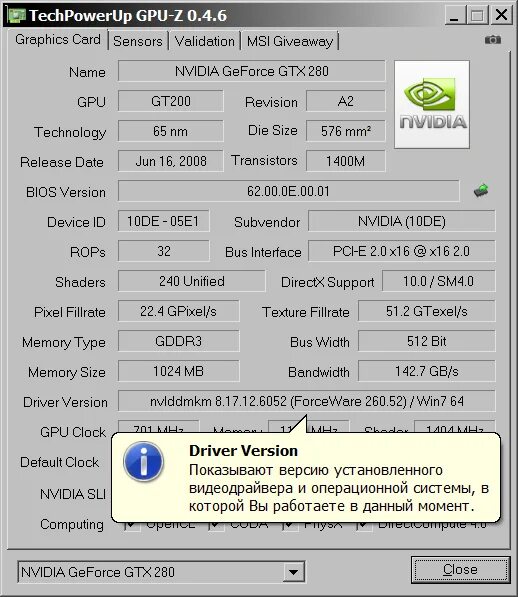Click the NVIDIA logo image
This screenshot has width=518, height=597.
432,104
